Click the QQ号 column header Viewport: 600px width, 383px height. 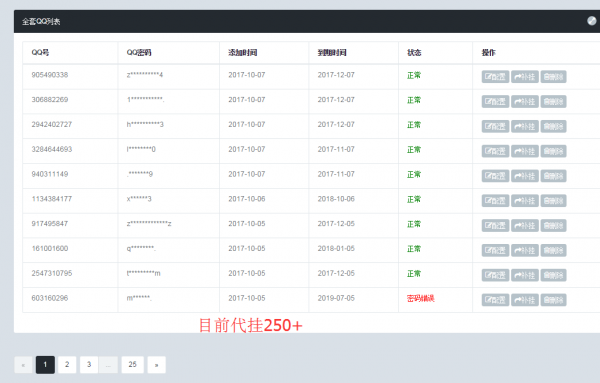coord(40,52)
